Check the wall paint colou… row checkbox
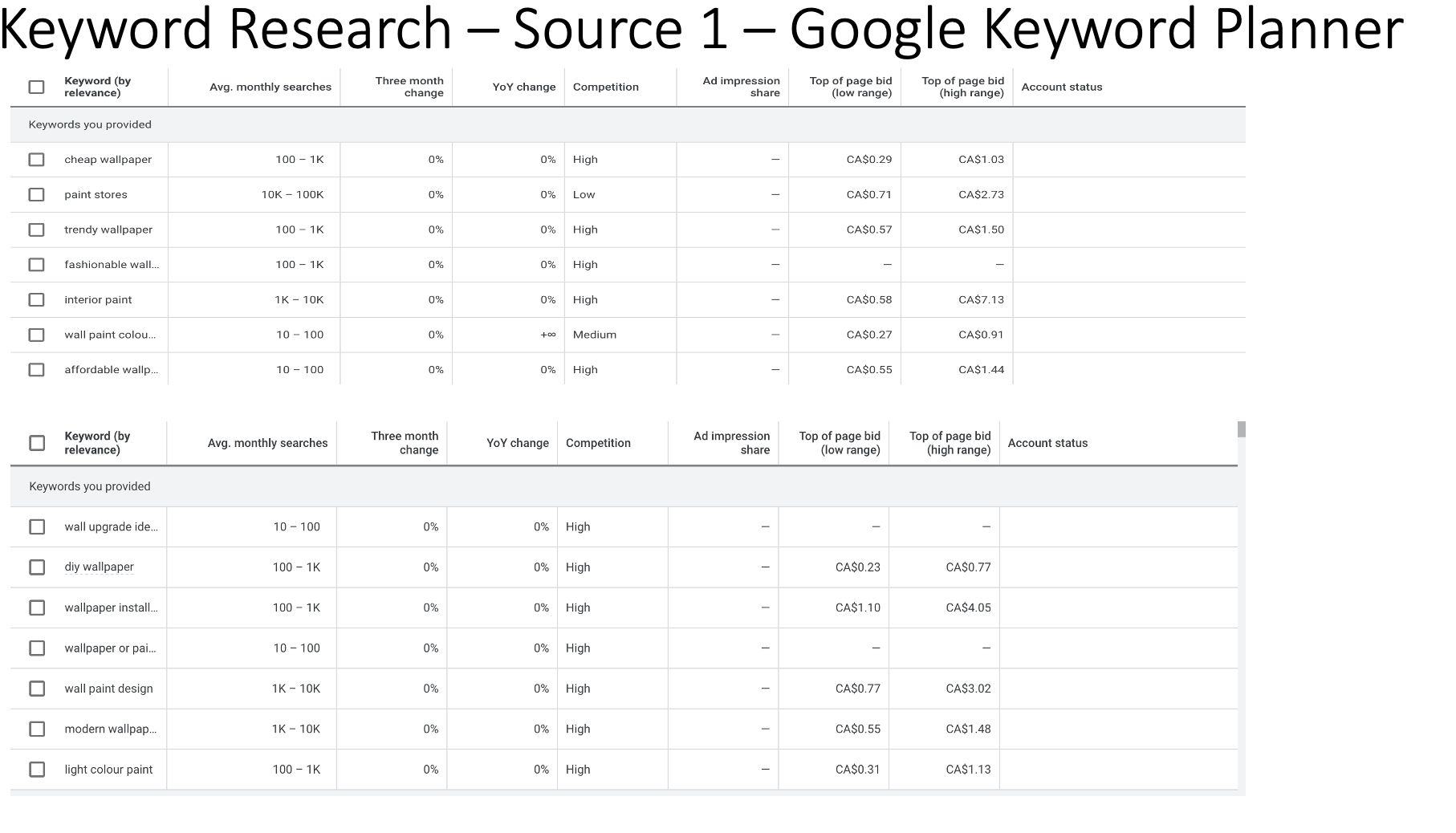This screenshot has height=833, width=1456. [36, 335]
